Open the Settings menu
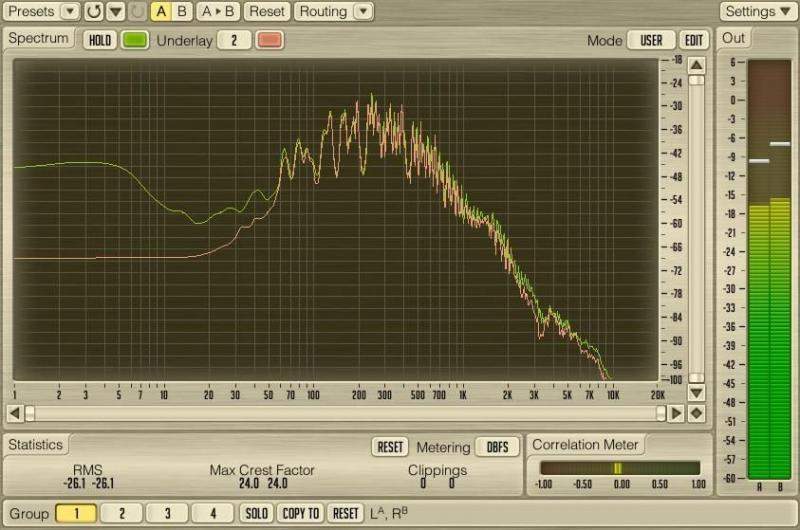 coord(757,12)
